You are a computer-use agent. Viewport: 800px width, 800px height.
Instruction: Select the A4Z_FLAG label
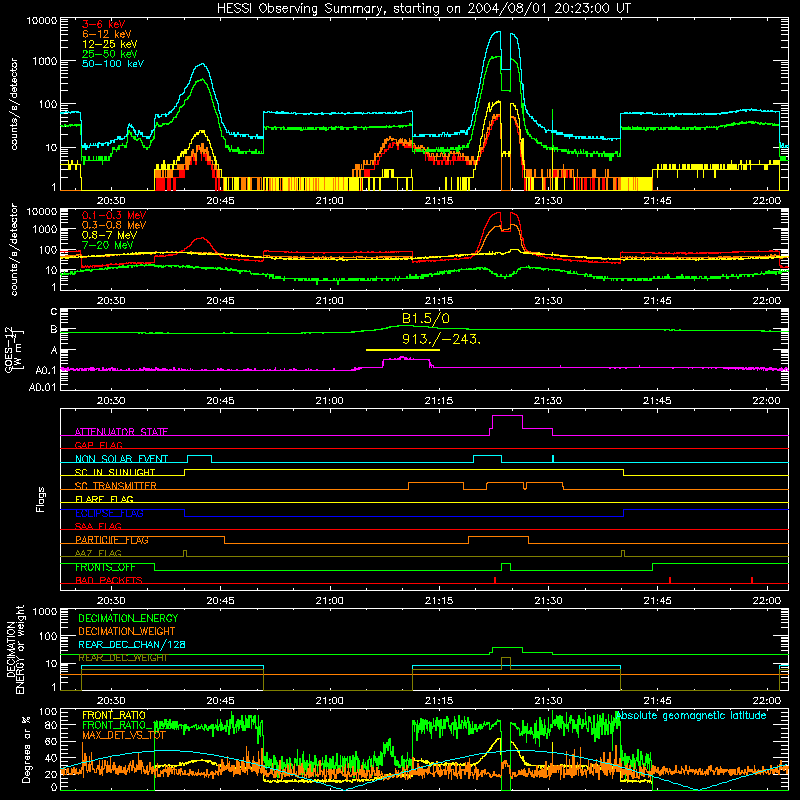pos(98,554)
